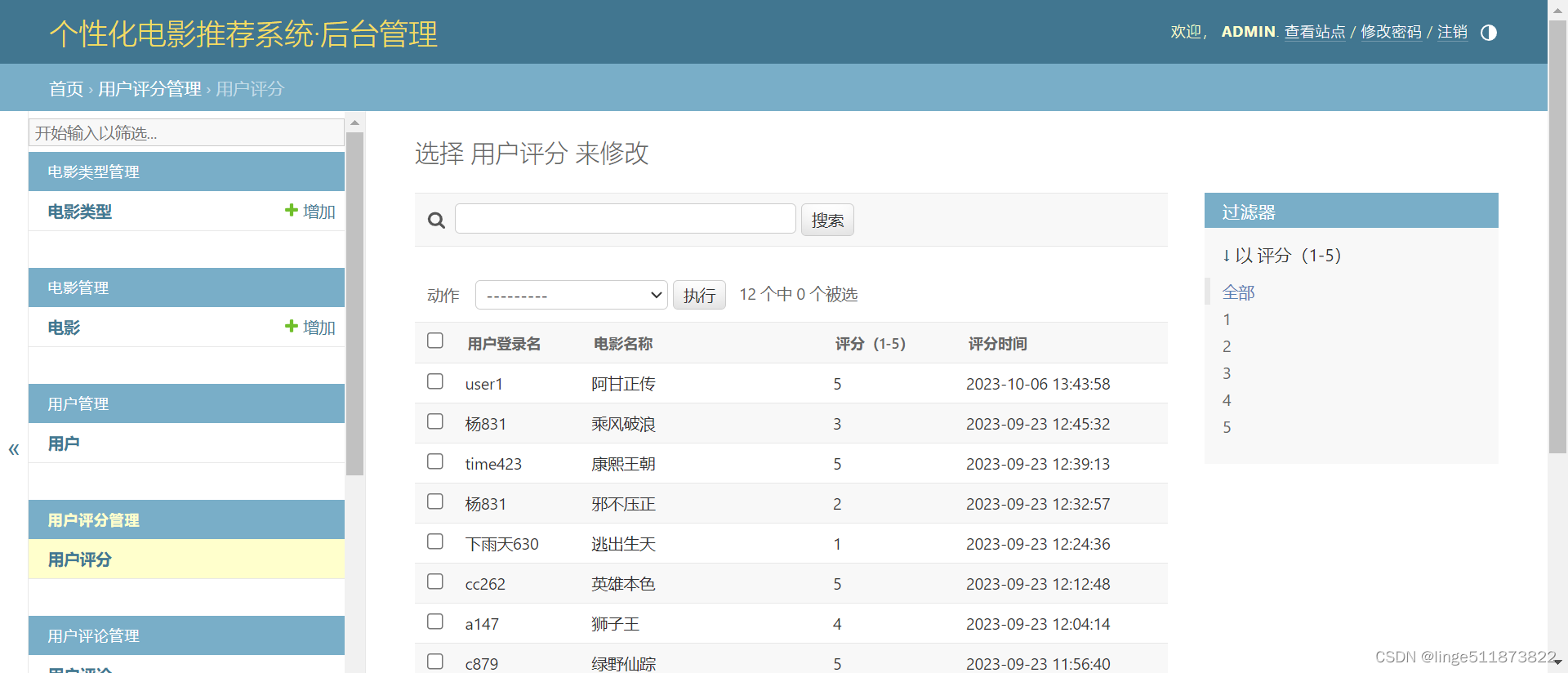Open the 电影类型管理 section header
The image size is (1568, 673).
coord(93,172)
